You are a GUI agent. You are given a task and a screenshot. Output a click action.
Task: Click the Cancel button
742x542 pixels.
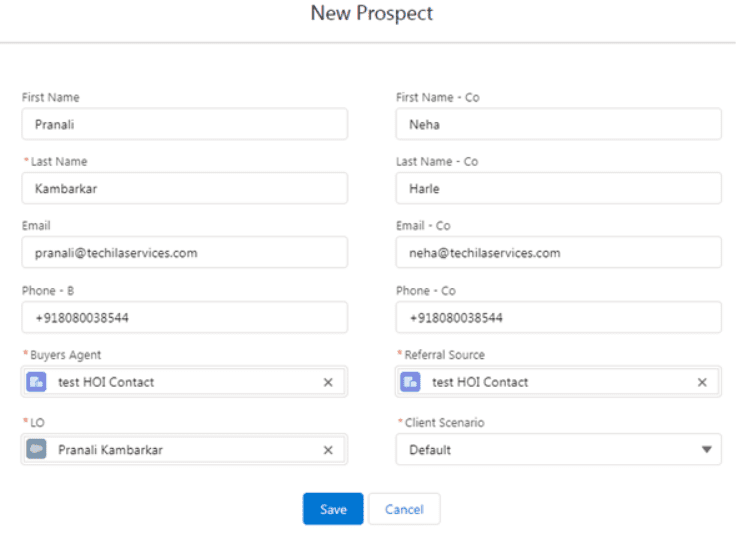click(404, 509)
